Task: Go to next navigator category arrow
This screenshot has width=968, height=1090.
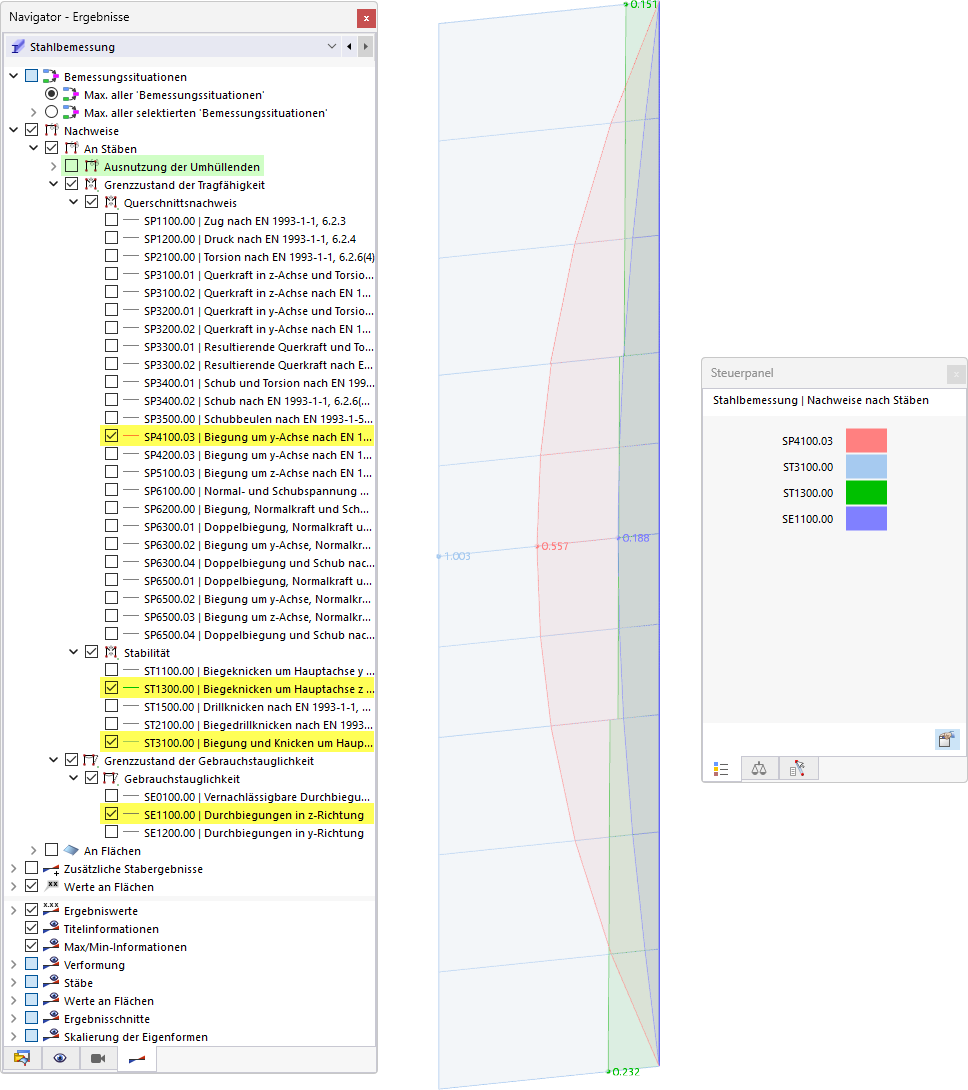Action: coord(366,47)
